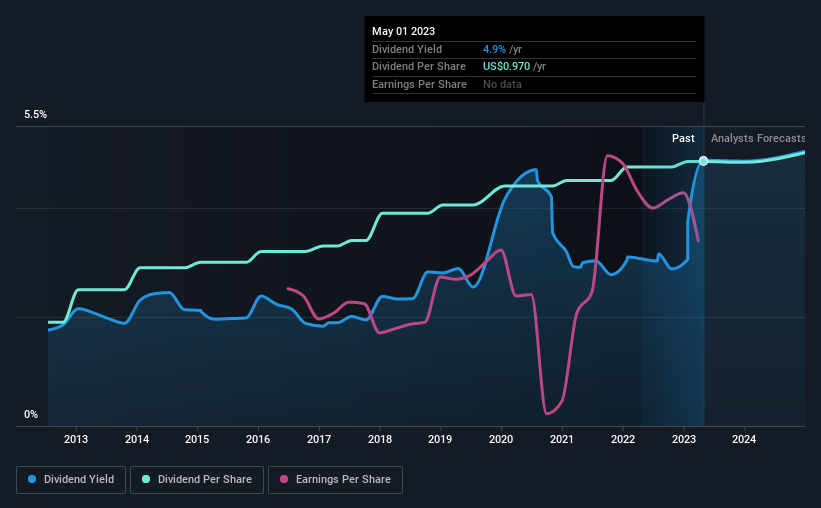Click the "Past" region label
Viewport: 821px width, 508px height.
coord(683,139)
